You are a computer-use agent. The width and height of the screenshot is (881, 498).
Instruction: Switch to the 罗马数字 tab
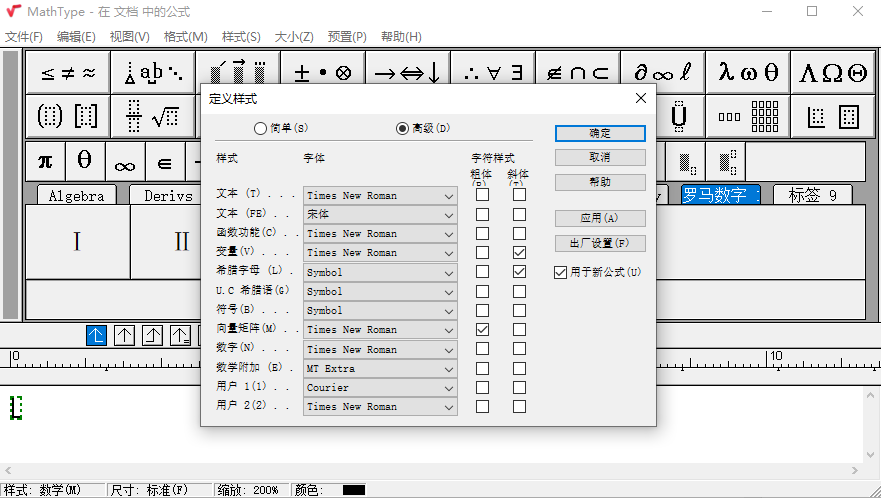click(x=721, y=195)
